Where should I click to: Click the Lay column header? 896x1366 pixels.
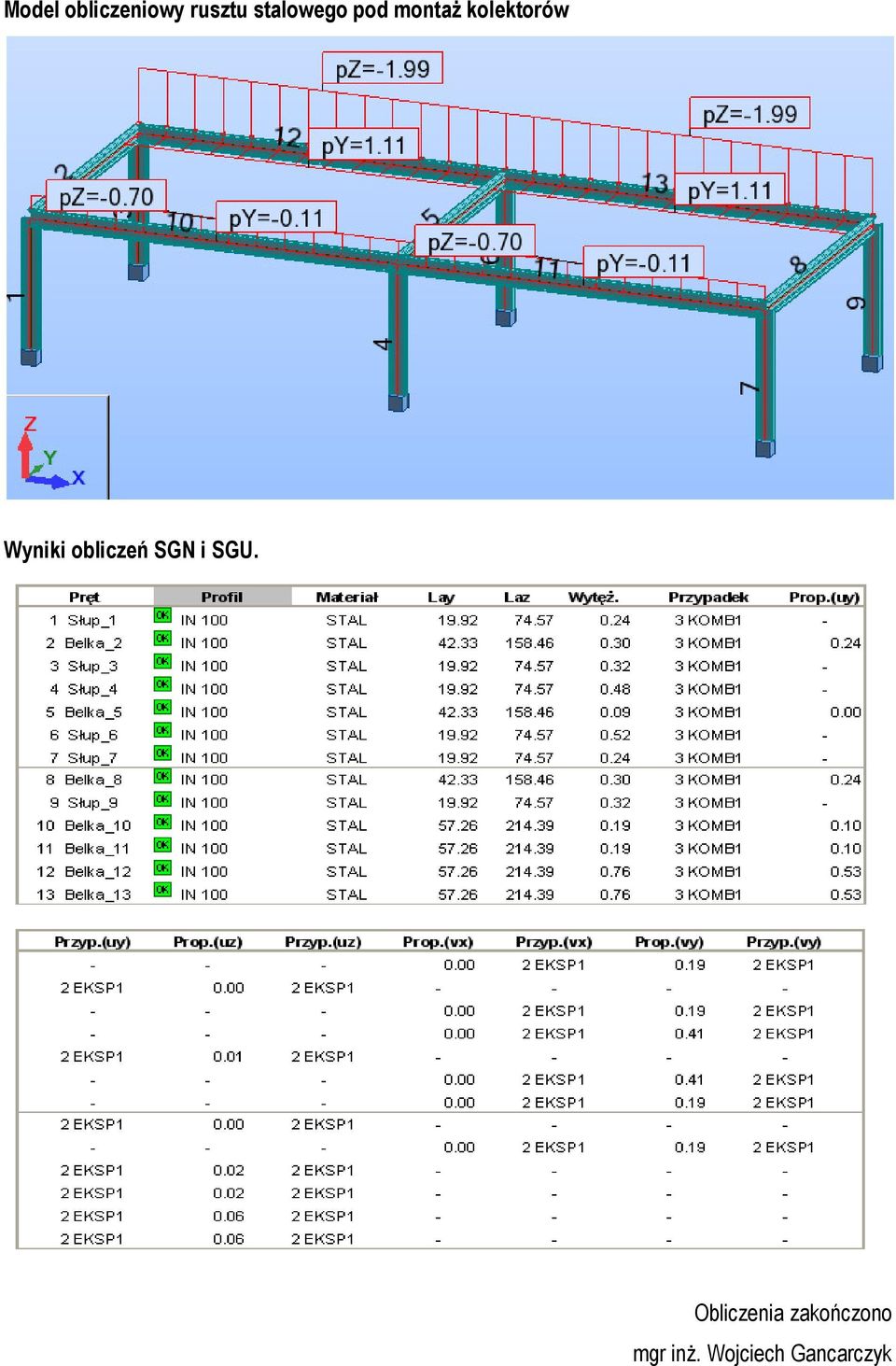coord(441,597)
